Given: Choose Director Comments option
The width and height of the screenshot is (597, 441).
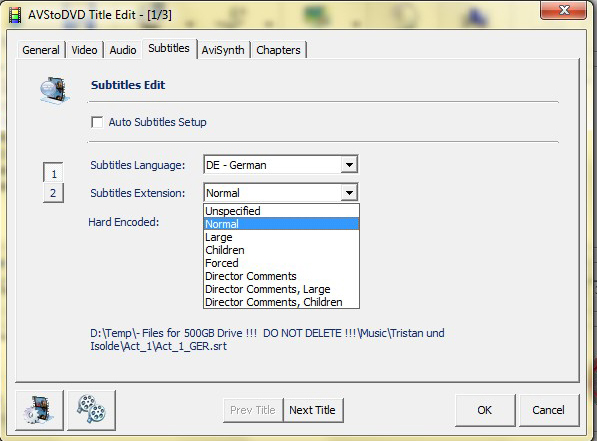Looking at the screenshot, I should click(281, 276).
